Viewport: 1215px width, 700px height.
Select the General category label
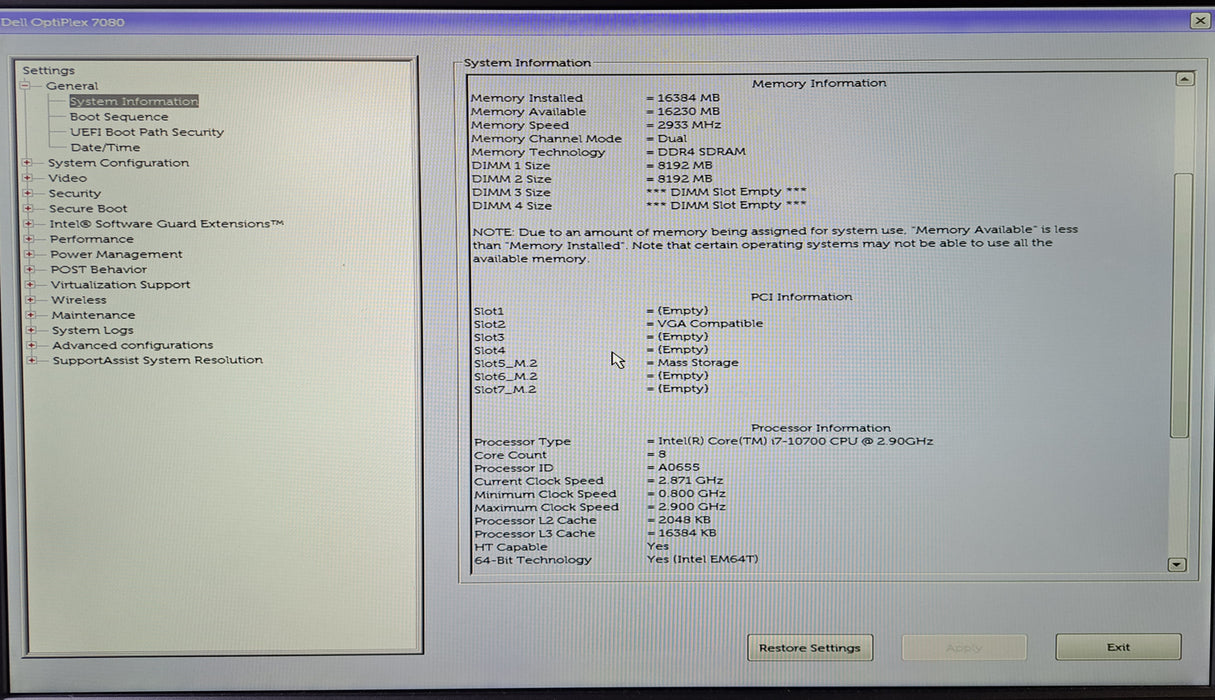(x=72, y=86)
